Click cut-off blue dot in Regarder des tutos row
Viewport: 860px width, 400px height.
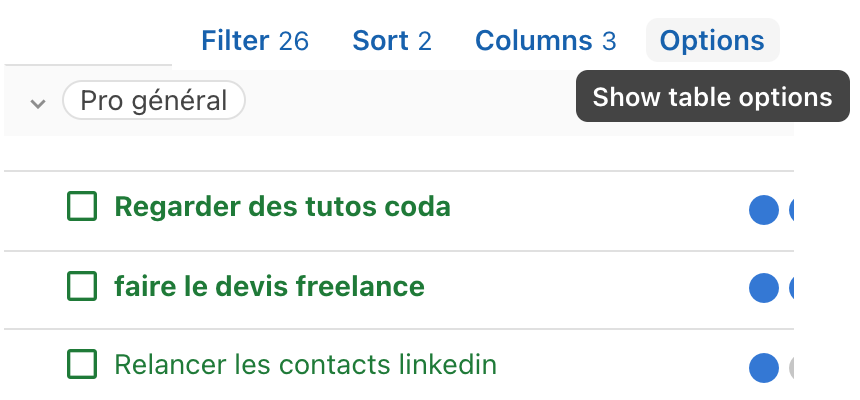(792, 210)
